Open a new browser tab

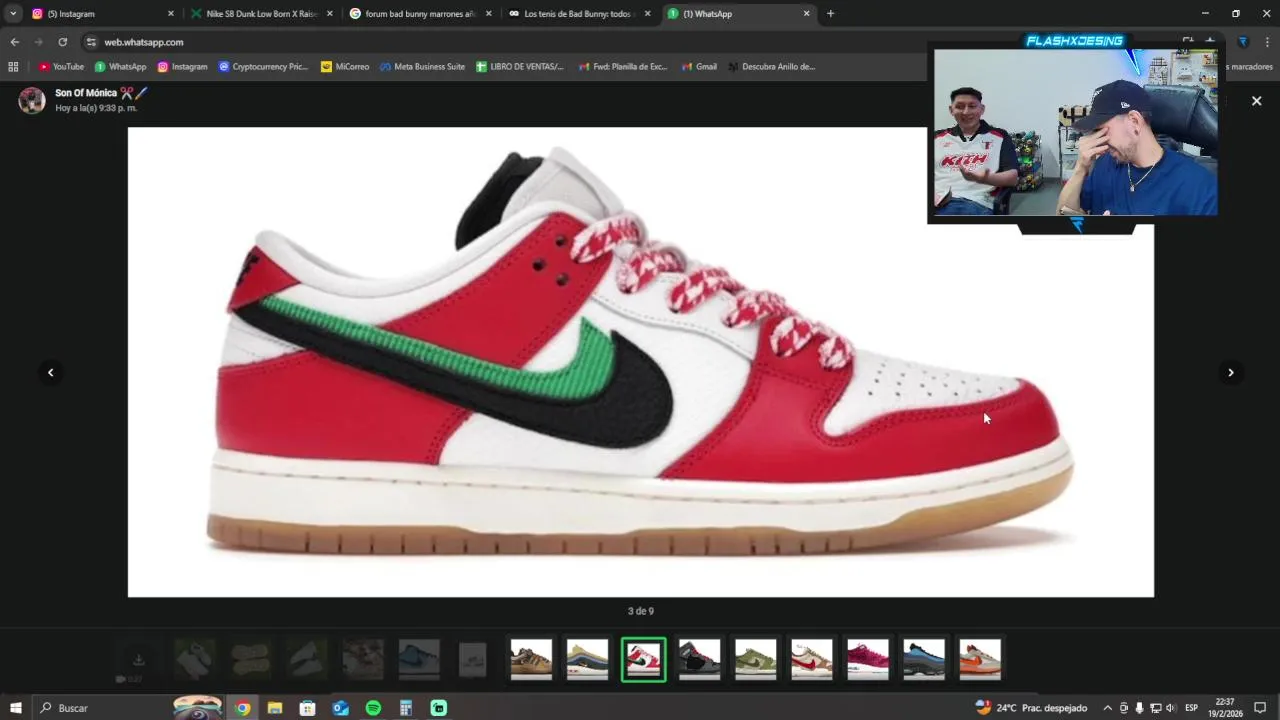click(830, 14)
